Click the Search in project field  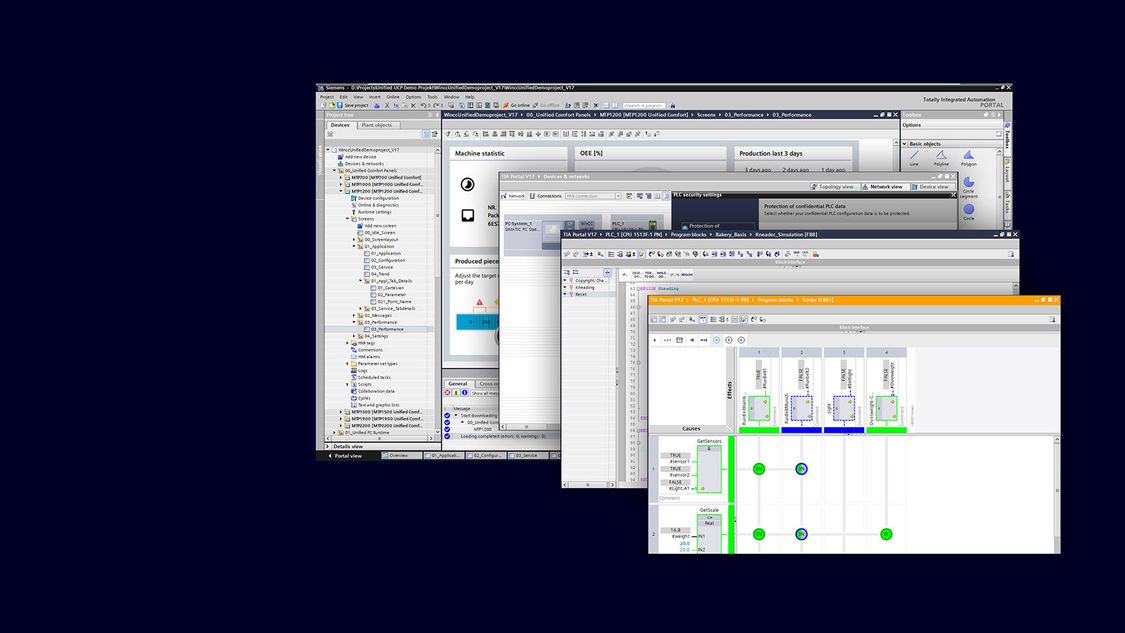point(643,106)
